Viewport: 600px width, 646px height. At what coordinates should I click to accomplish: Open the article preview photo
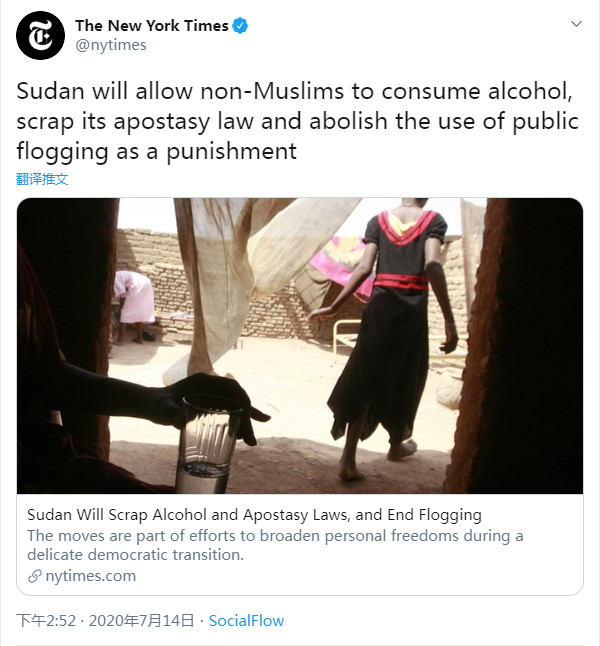point(300,345)
